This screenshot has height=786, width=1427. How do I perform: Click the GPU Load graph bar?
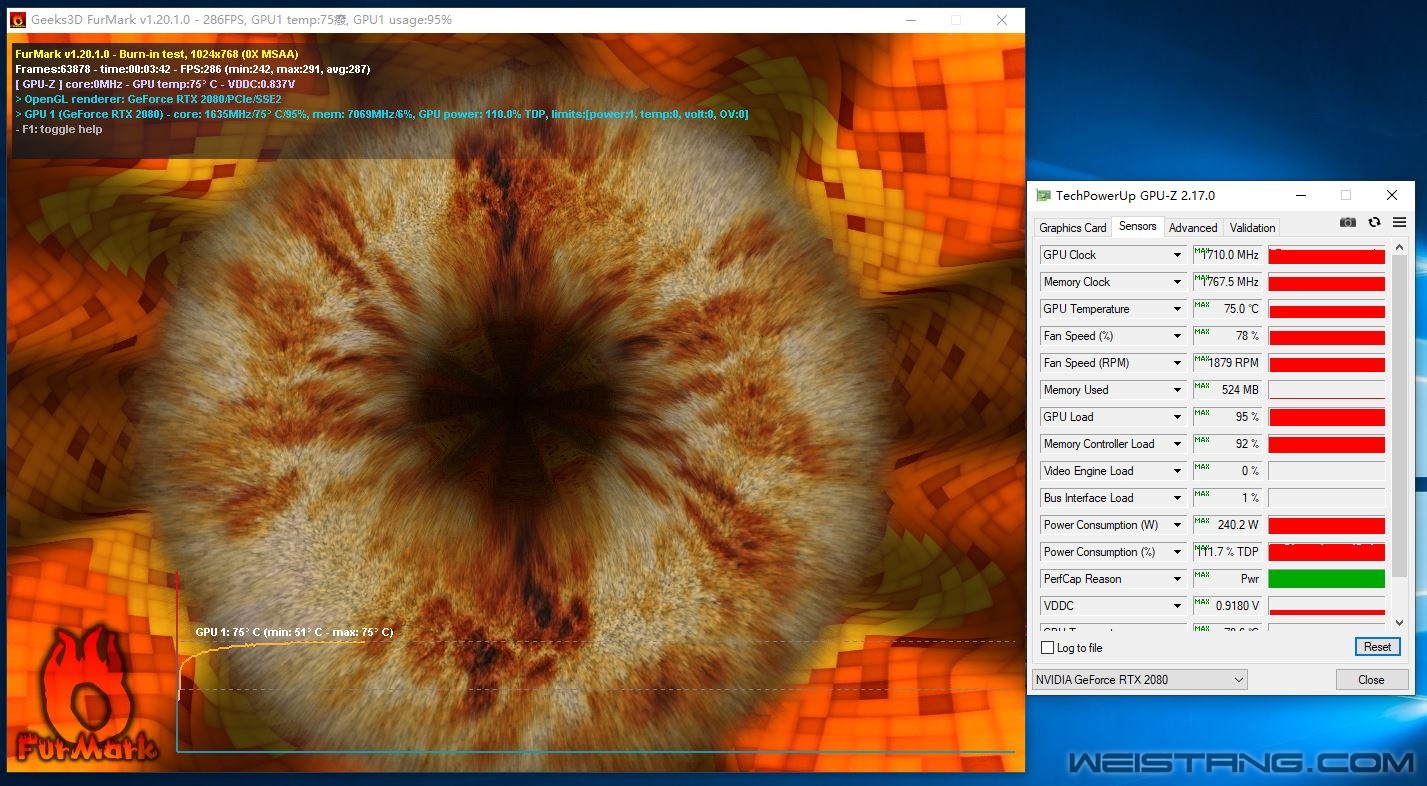click(x=1326, y=417)
